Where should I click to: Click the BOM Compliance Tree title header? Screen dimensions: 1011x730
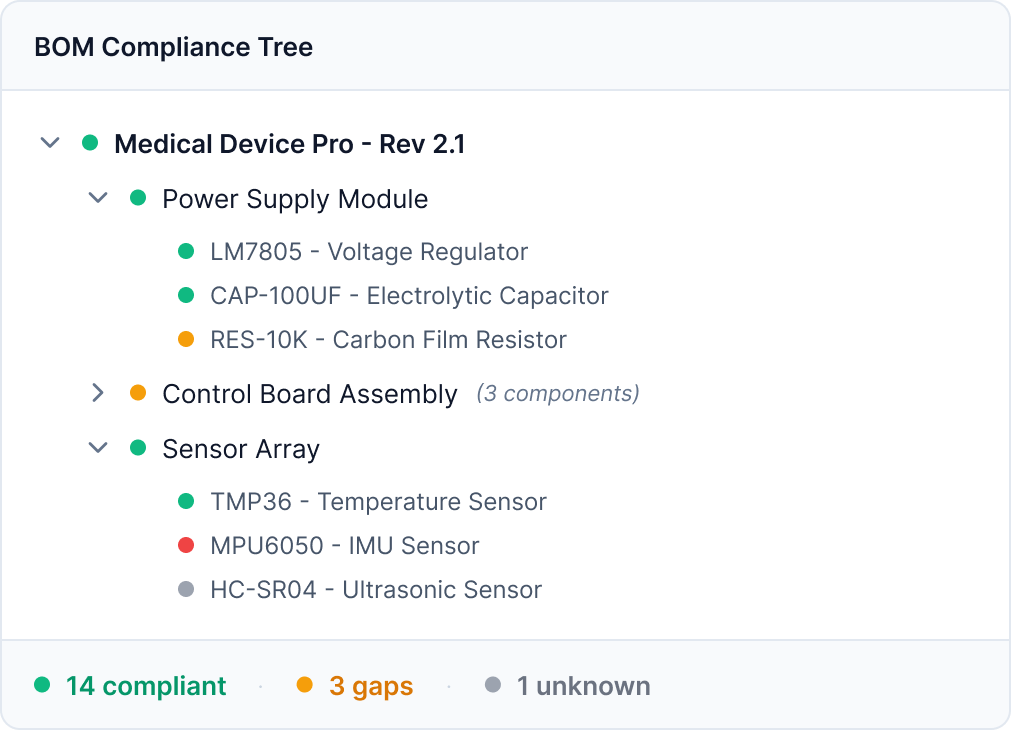pyautogui.click(x=173, y=46)
